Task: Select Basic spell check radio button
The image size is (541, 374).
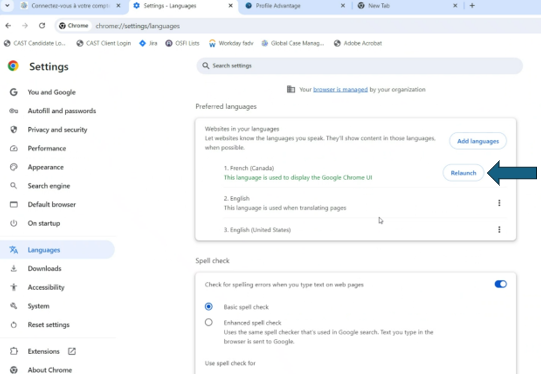Action: tap(208, 306)
